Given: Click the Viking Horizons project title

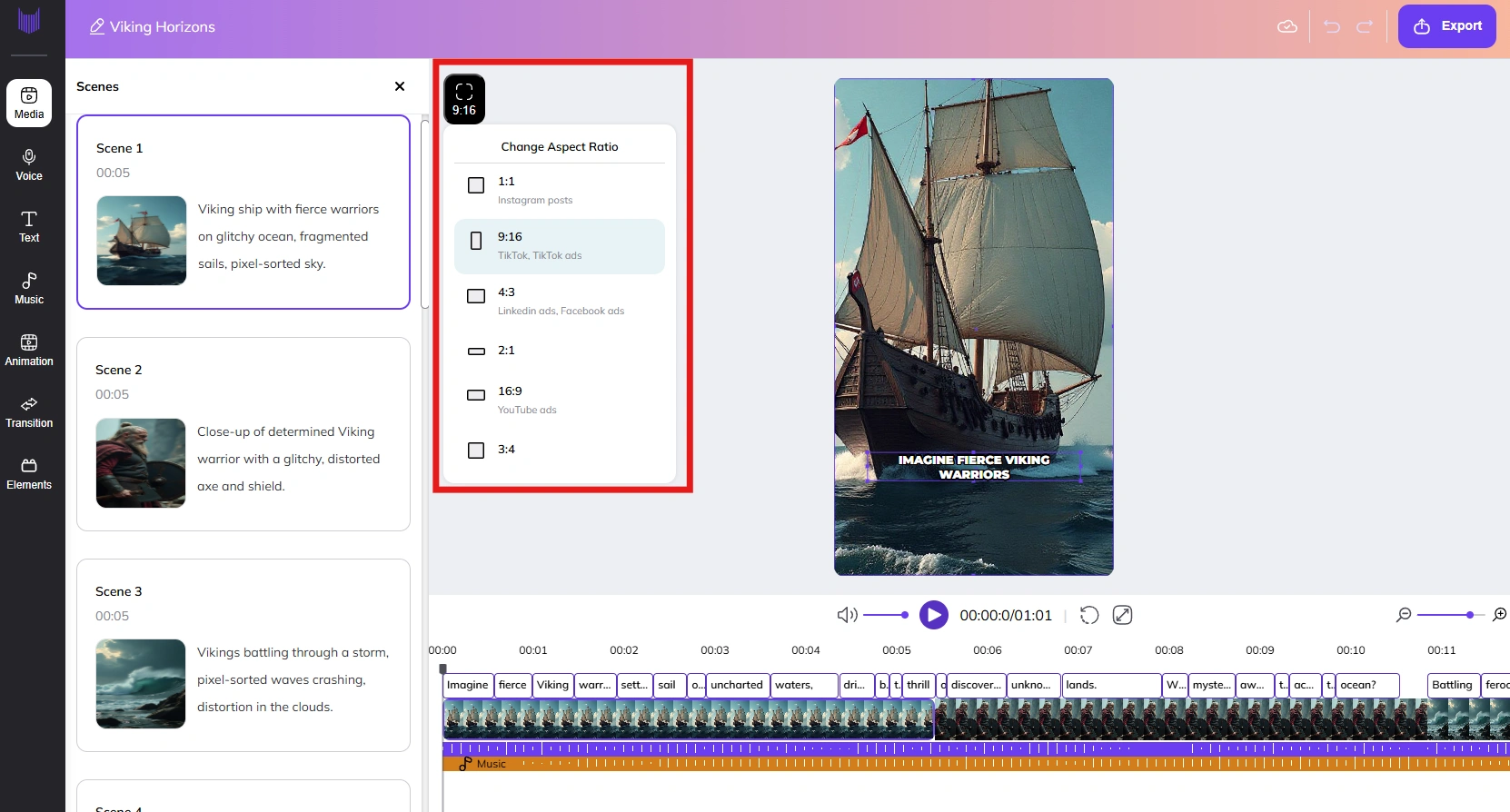Looking at the screenshot, I should (x=163, y=26).
